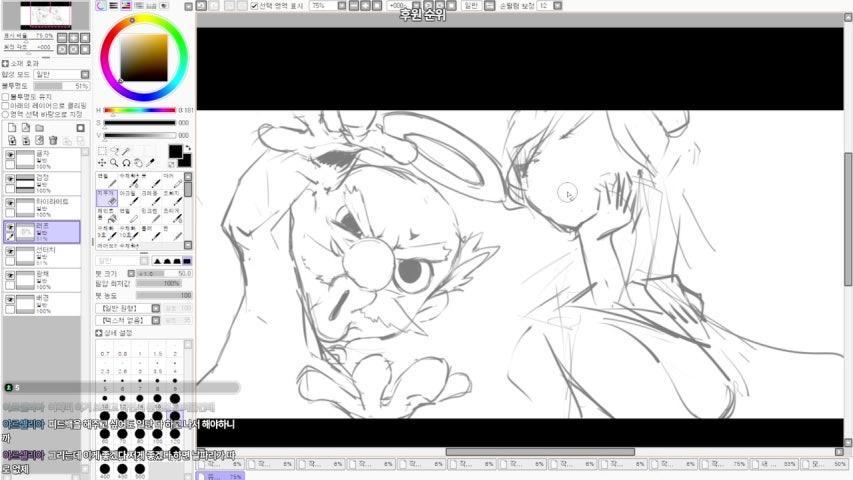Zoom out using navigator minus button

click(62, 38)
